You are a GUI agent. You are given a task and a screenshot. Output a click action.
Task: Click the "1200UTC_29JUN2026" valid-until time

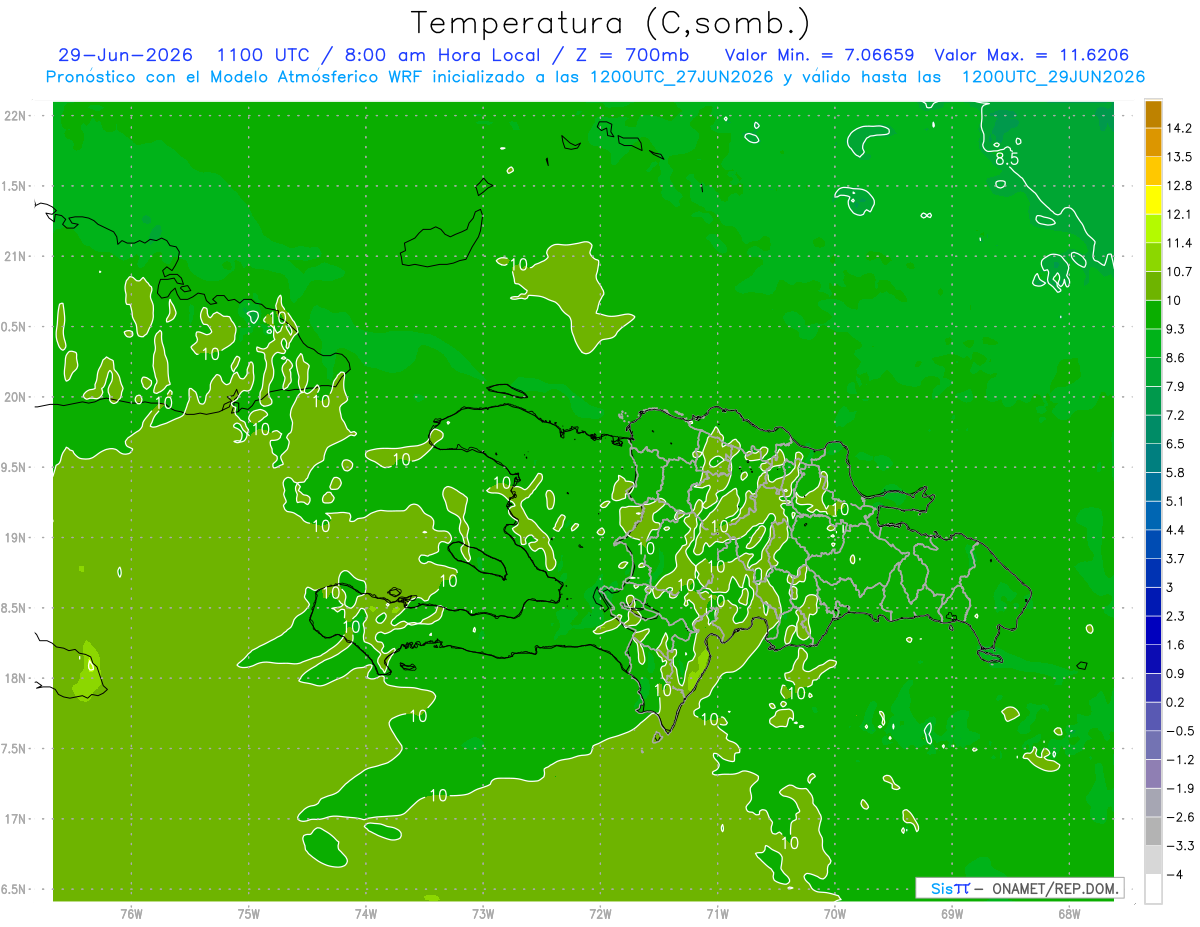1054,77
